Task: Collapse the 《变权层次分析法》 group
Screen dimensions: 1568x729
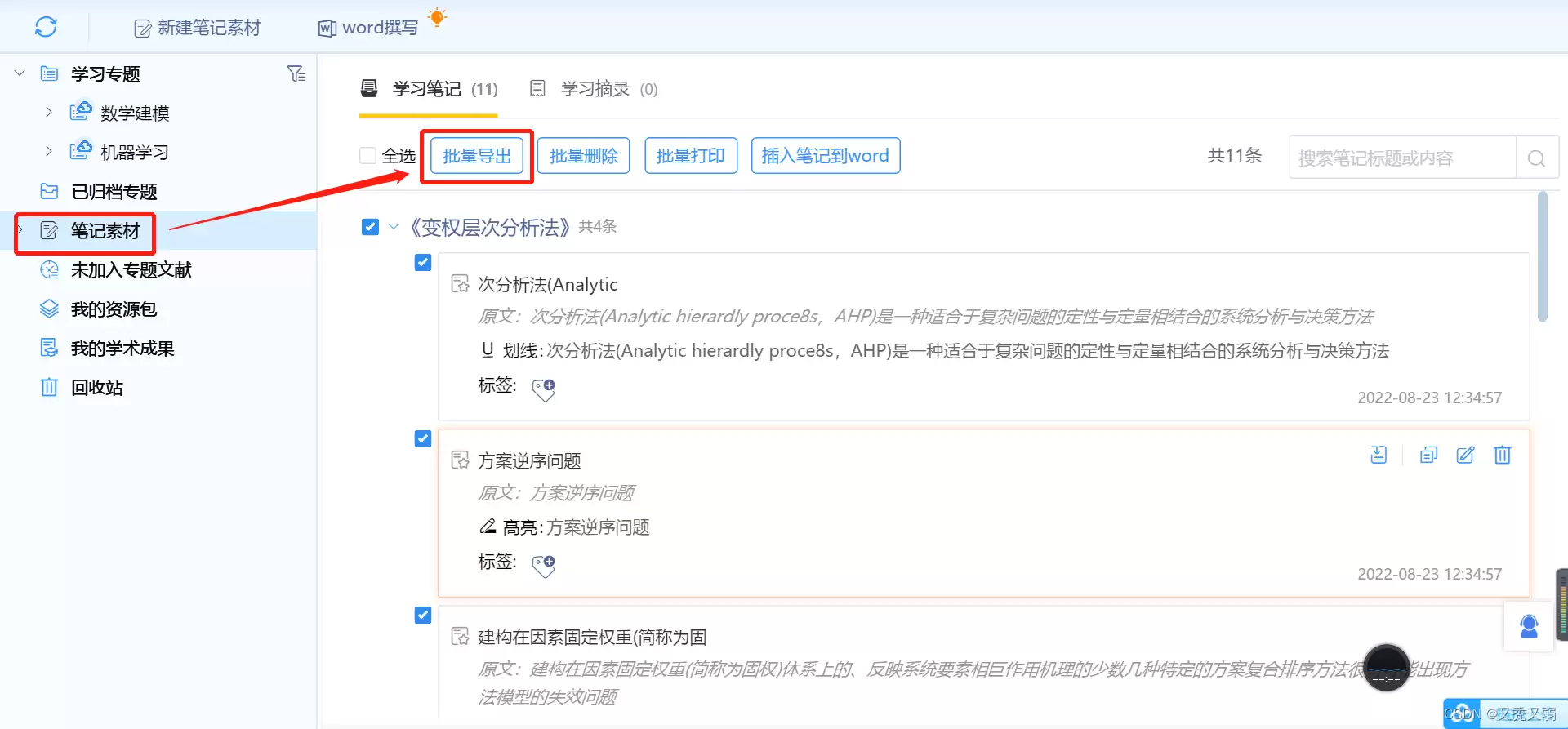Action: (394, 226)
